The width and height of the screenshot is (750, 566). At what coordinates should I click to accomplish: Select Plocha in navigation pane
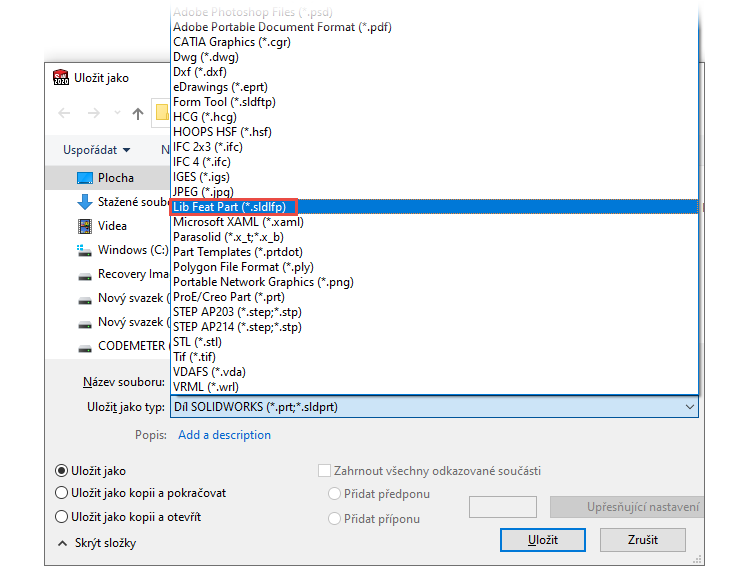[108, 178]
